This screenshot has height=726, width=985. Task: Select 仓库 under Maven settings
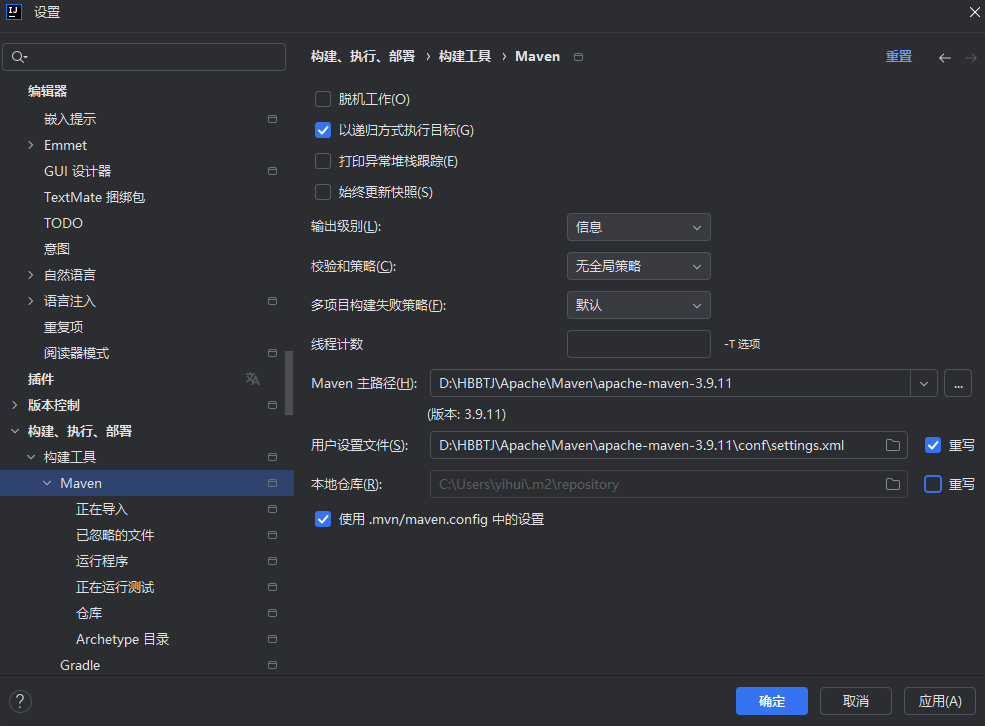pos(89,613)
